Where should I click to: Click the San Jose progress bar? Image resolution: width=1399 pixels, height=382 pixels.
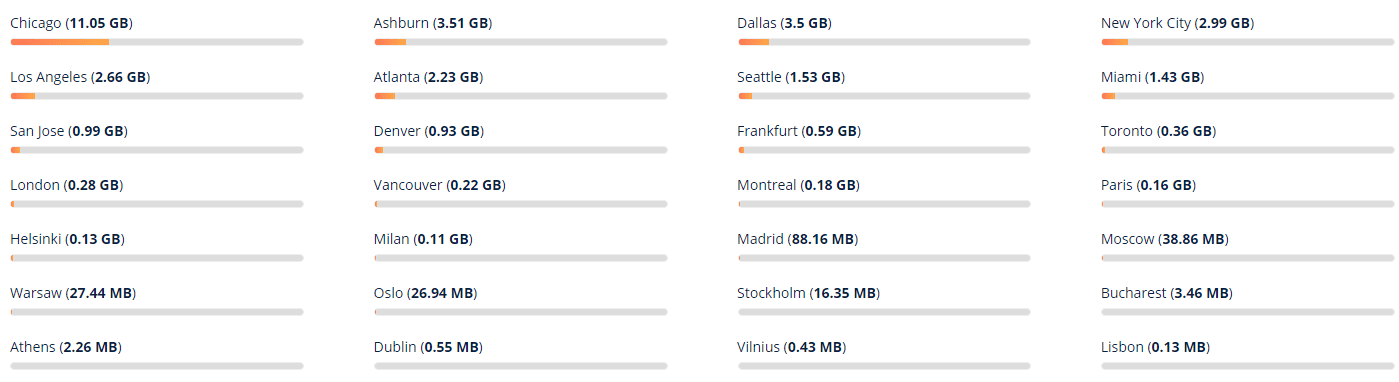point(157,150)
